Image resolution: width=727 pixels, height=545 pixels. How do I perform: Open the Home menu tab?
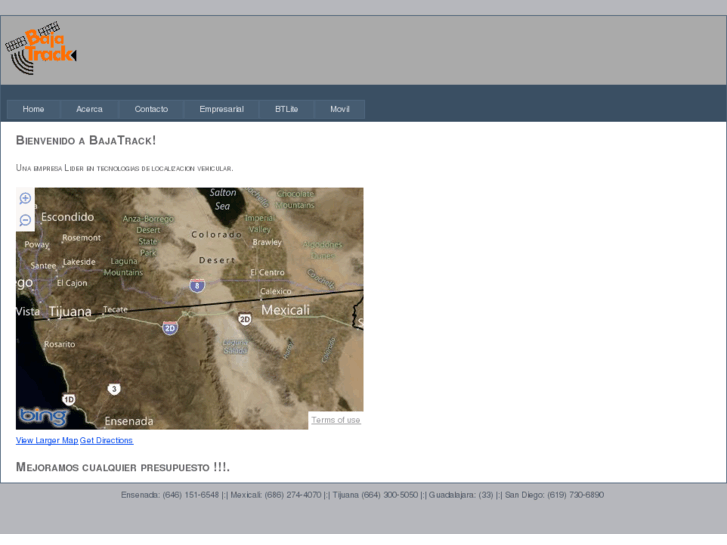(34, 109)
